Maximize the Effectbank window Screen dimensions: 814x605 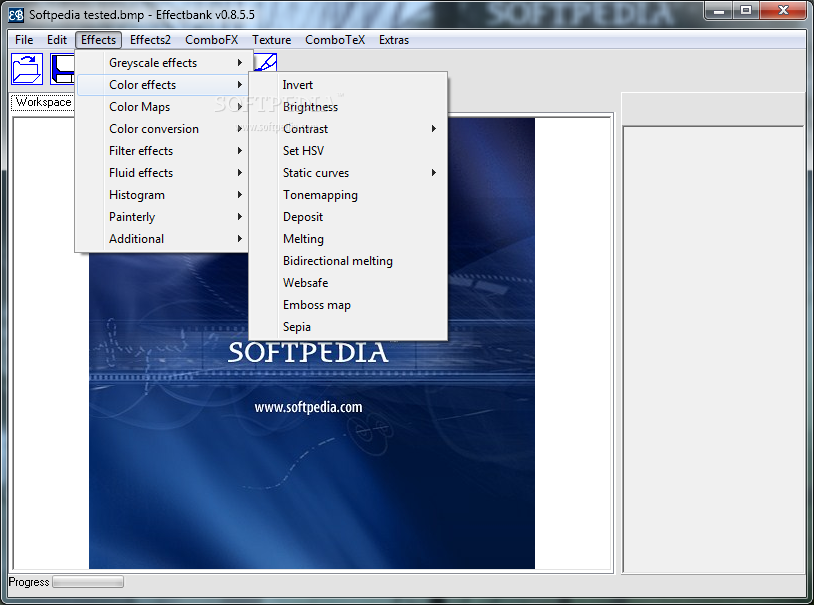tap(746, 11)
